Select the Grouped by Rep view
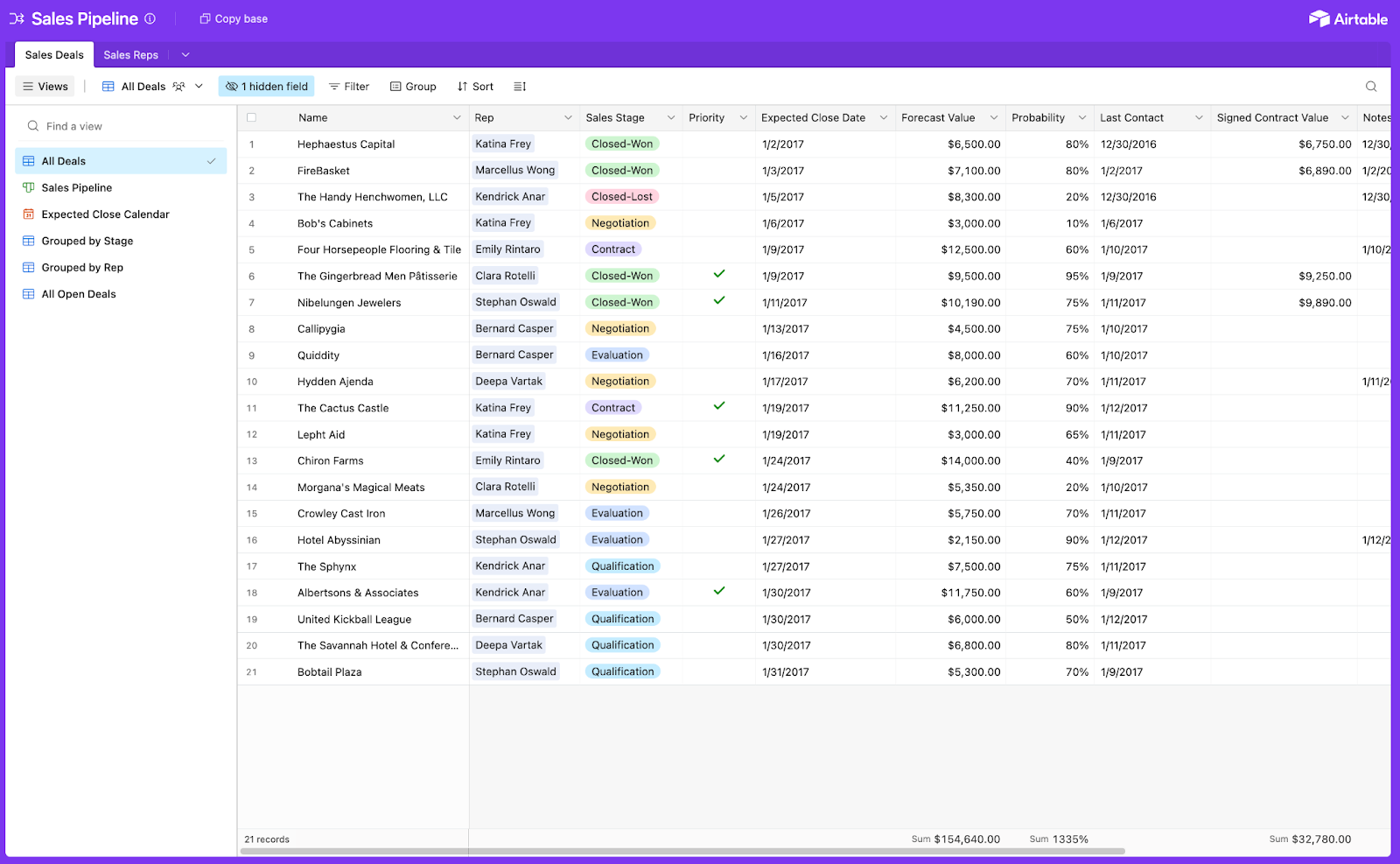The width and height of the screenshot is (1400, 864). click(x=121, y=268)
